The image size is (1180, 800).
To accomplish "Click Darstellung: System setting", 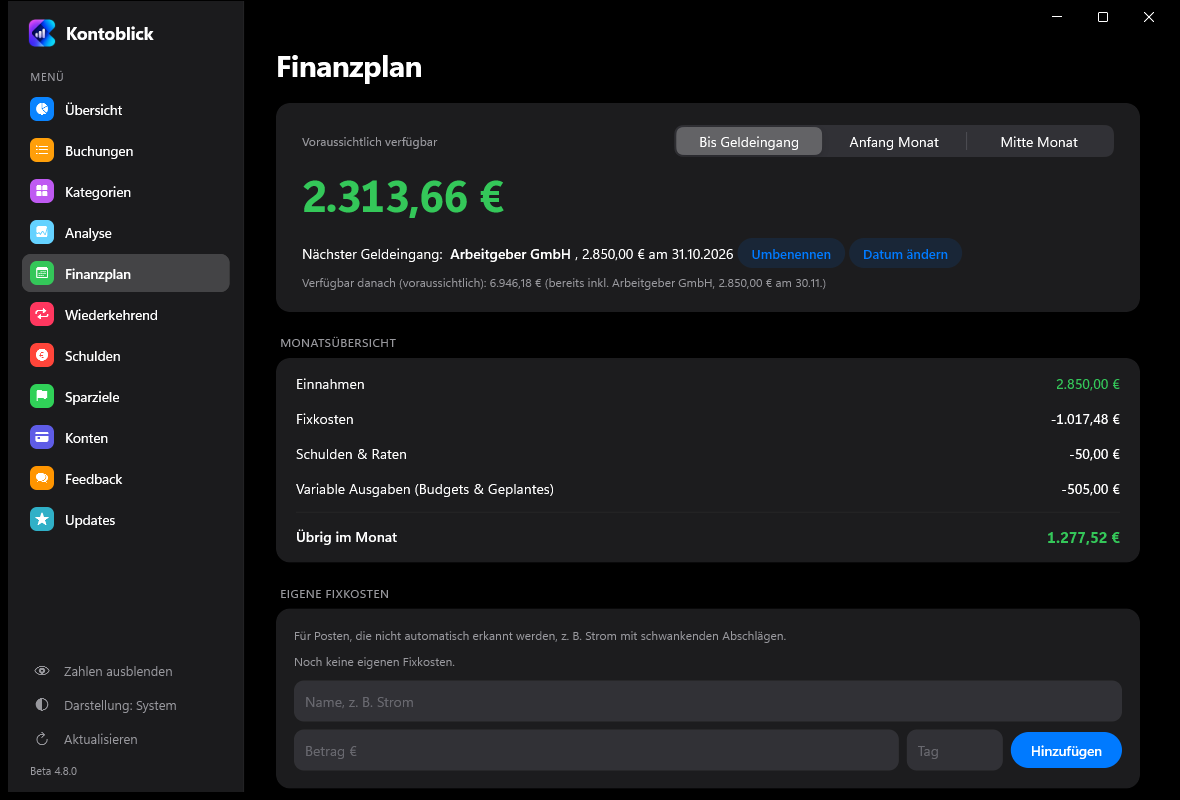I will (x=120, y=705).
